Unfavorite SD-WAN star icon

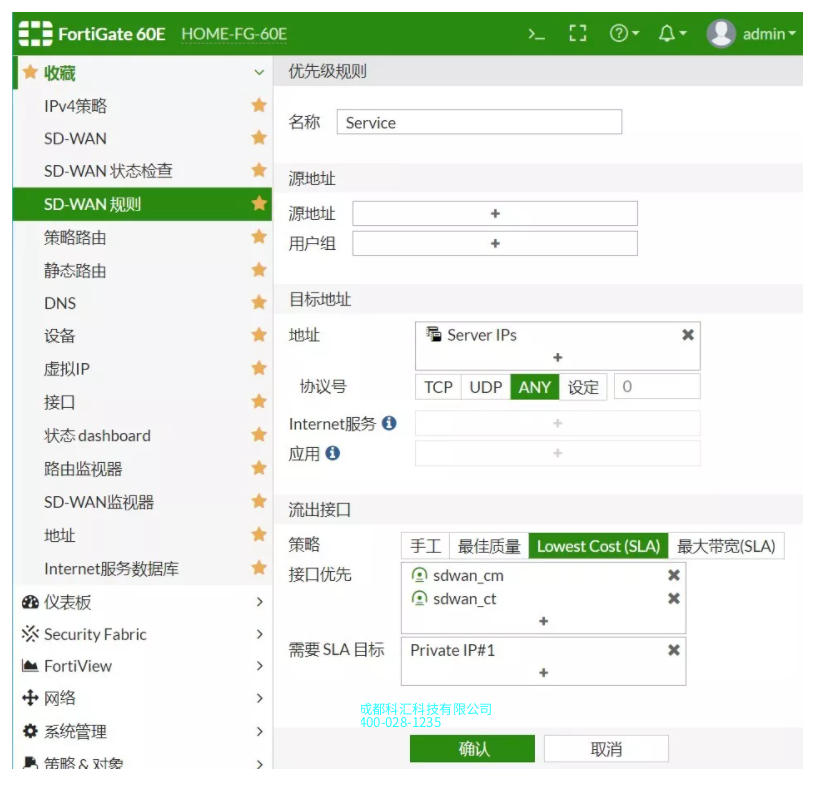(259, 138)
